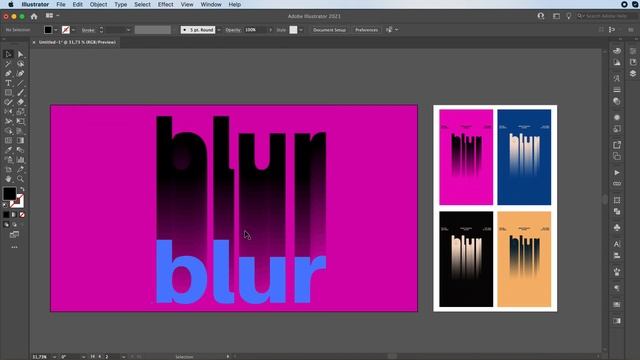Click the Illustrator app menu
The image size is (640, 360).
(x=35, y=4)
